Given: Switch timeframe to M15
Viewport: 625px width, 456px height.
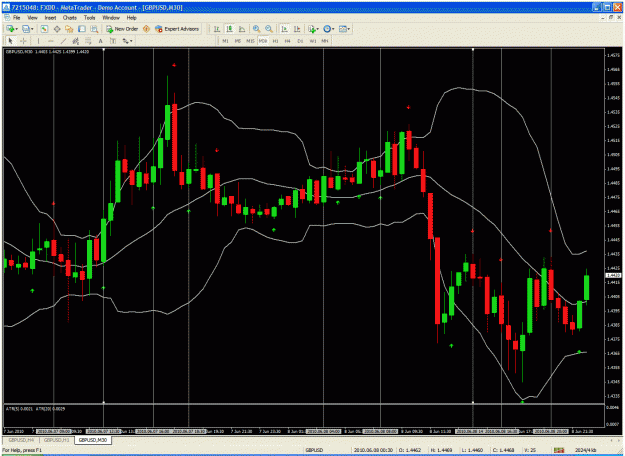Looking at the screenshot, I should [x=250, y=41].
